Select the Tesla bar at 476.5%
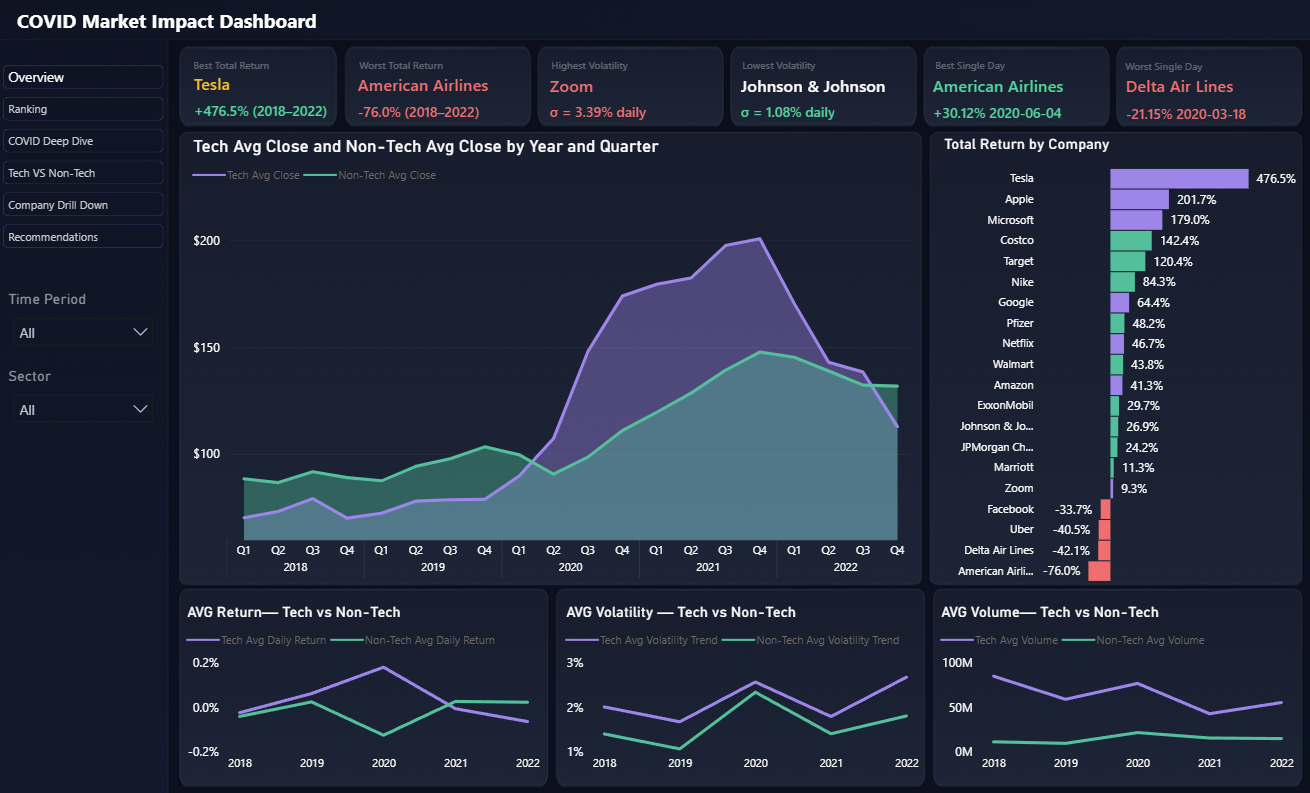 click(x=1179, y=179)
